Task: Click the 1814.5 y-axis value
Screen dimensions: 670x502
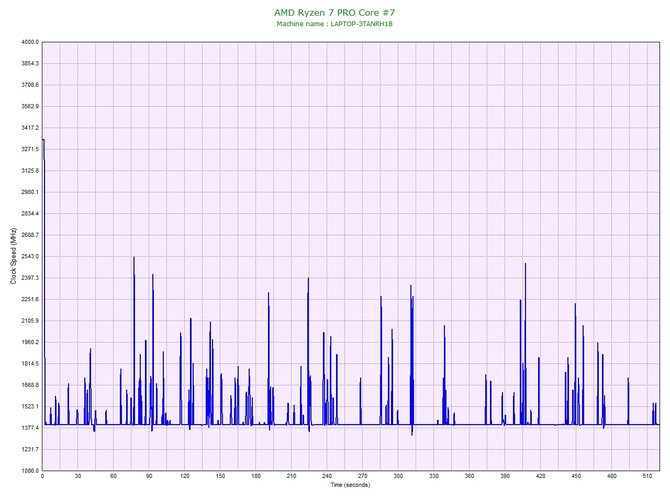Action: click(30, 364)
